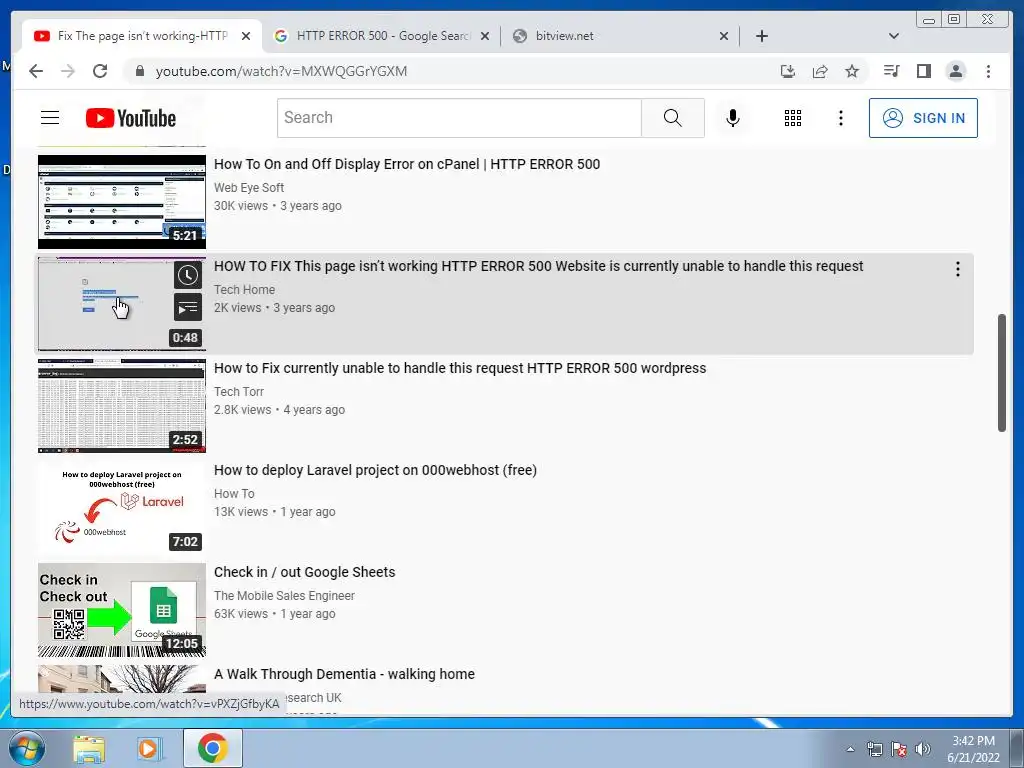Close the bitview.net tab
1024x768 pixels.
point(724,36)
